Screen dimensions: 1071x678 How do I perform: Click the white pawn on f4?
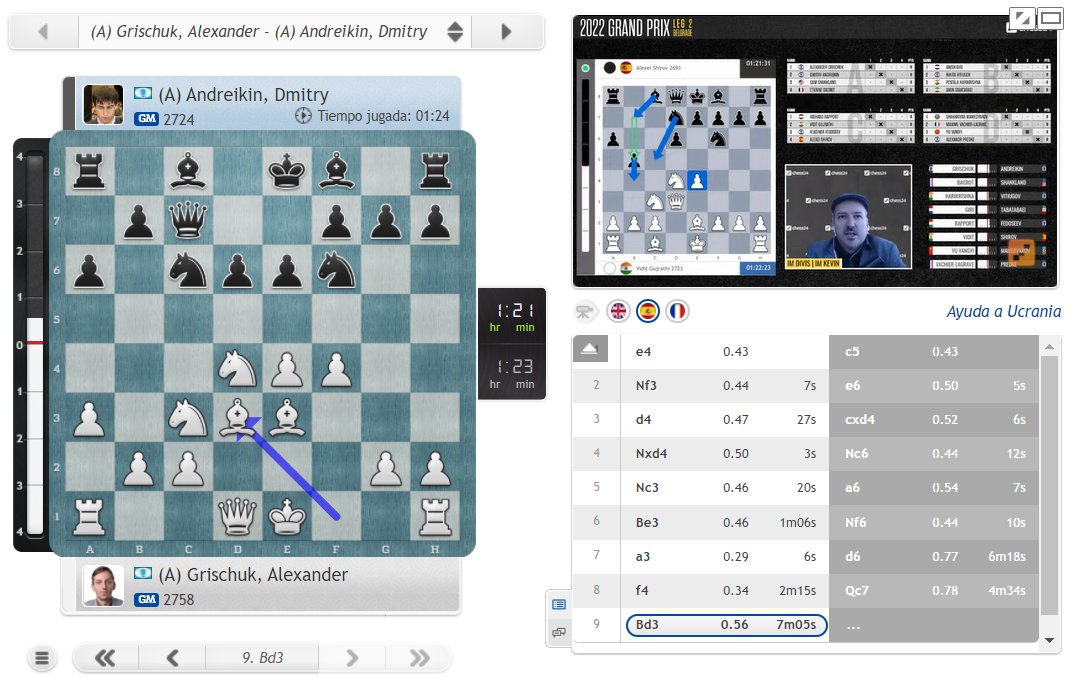tap(336, 369)
